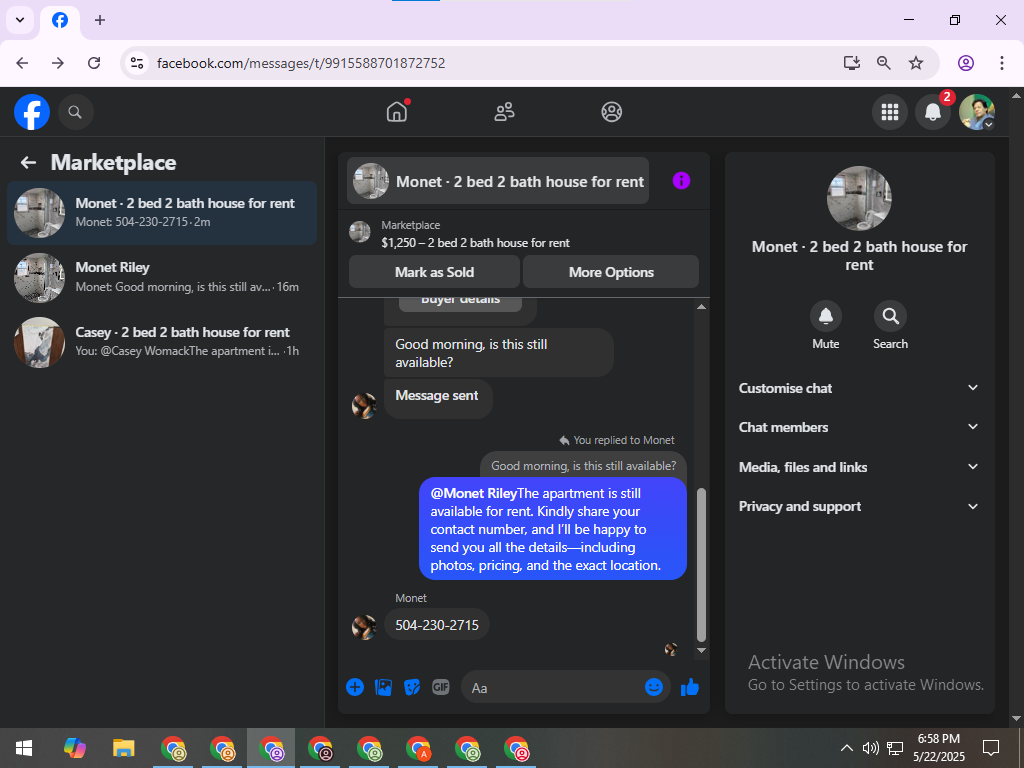Viewport: 1024px width, 768px height.
Task: Open notifications bell with 2 badge
Action: coord(933,112)
